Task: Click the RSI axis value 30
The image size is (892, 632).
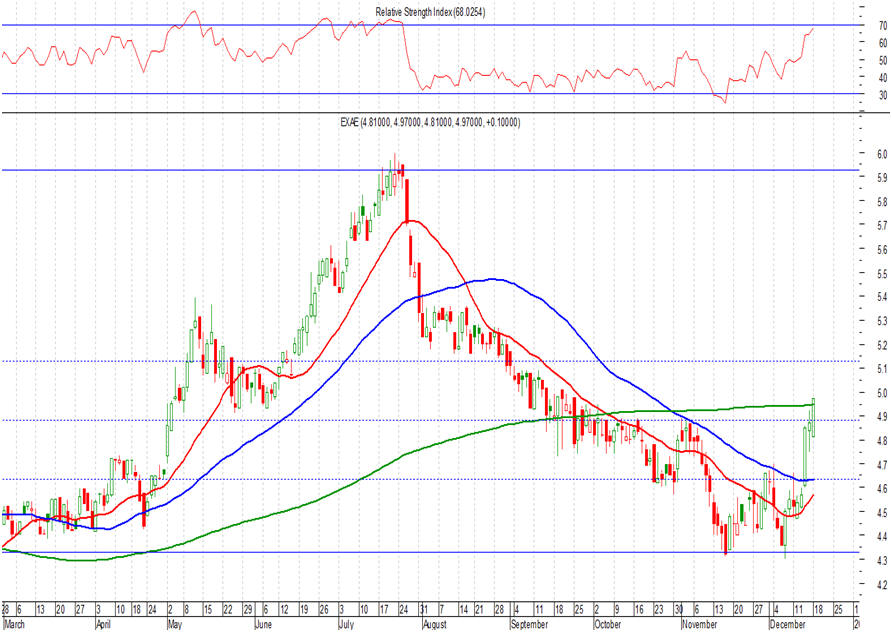Action: (x=883, y=95)
